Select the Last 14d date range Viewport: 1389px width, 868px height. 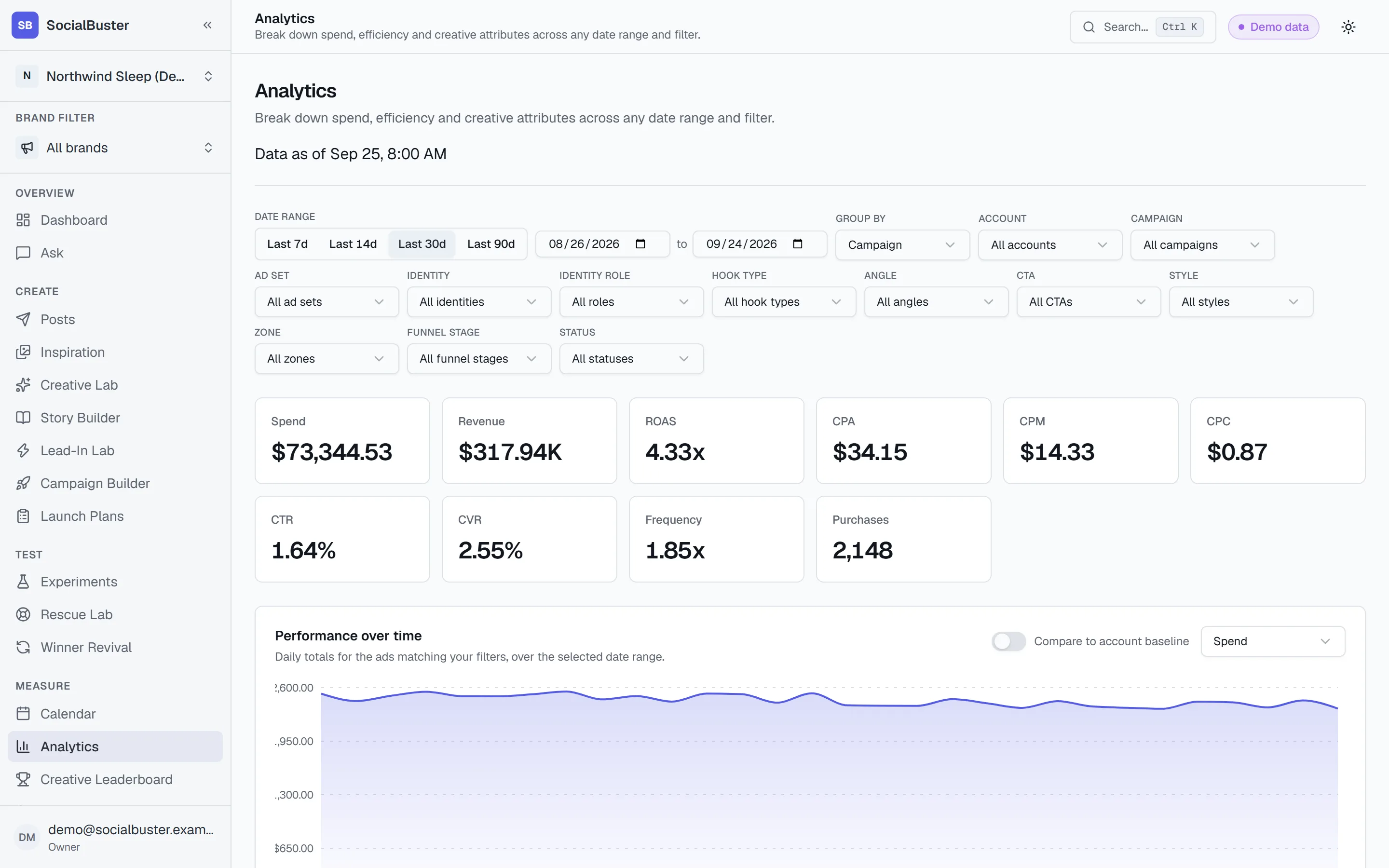click(353, 244)
